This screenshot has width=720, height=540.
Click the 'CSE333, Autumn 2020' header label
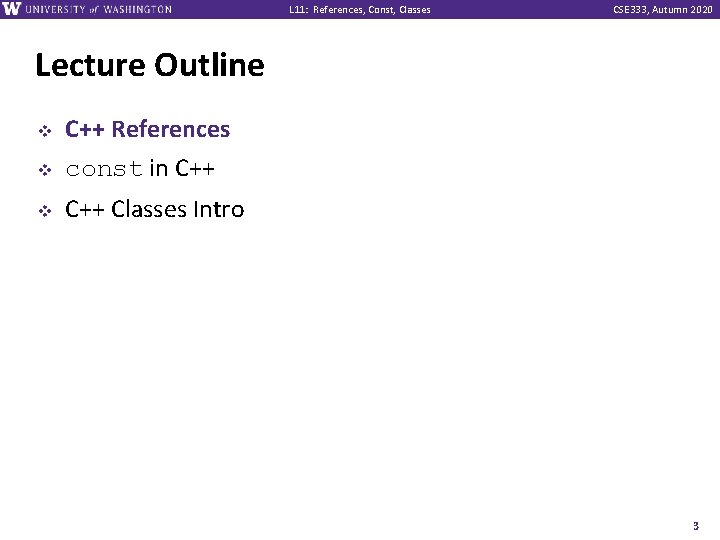tap(663, 10)
